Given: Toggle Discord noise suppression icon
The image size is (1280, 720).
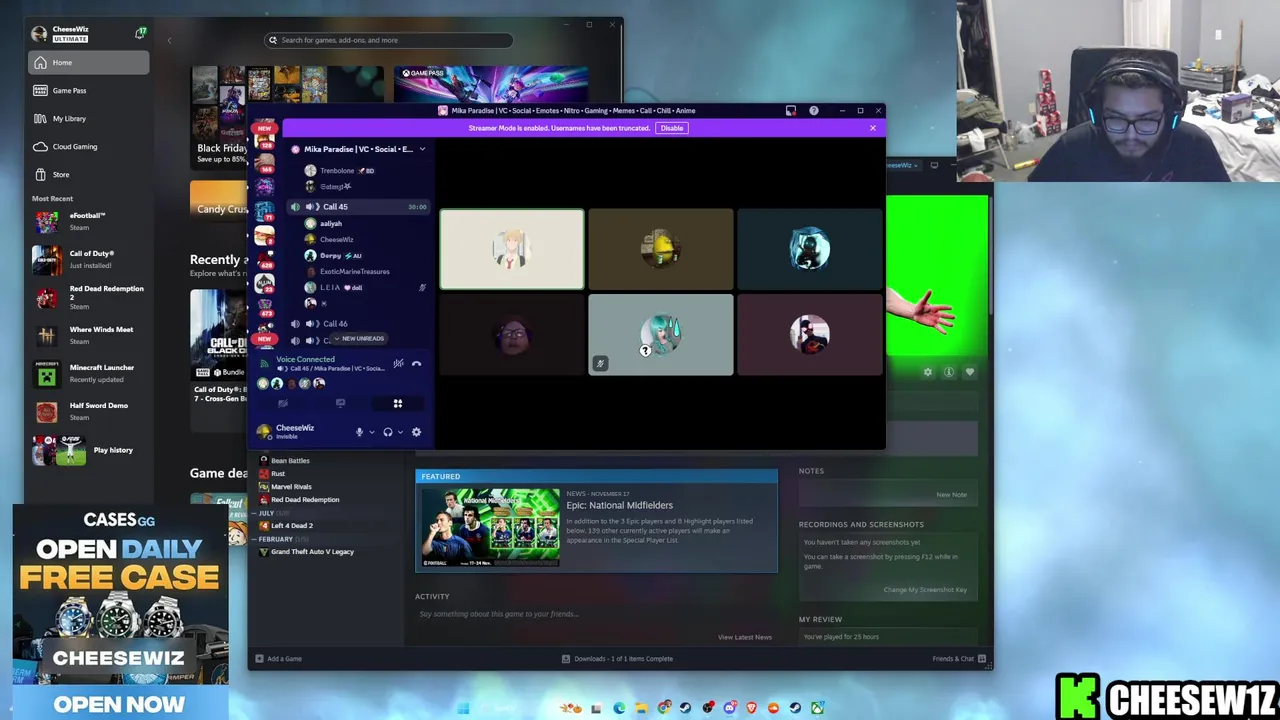Looking at the screenshot, I should [x=398, y=364].
